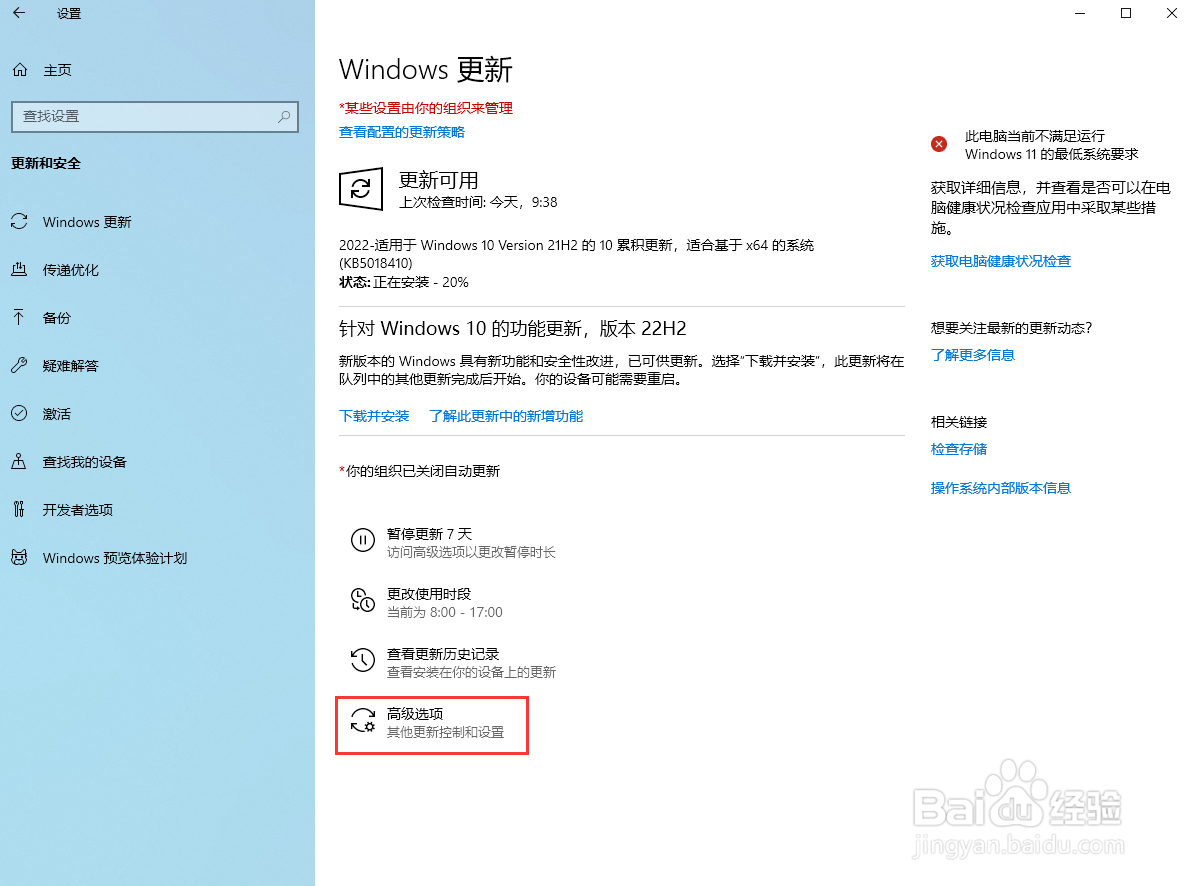The image size is (1189, 886).
Task: Click 你的组织已关闭自动更新 notice
Action: tap(419, 471)
